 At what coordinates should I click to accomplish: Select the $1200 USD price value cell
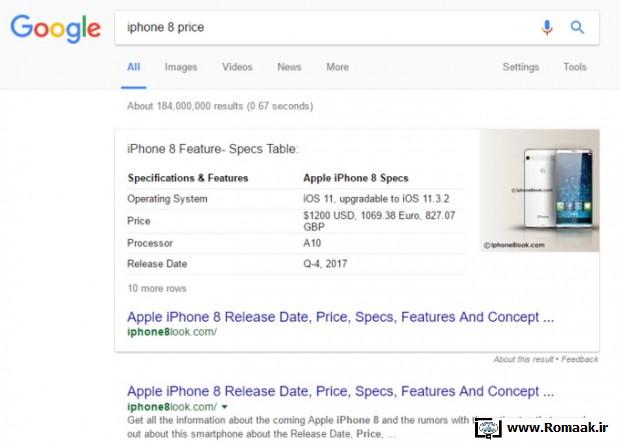pyautogui.click(x=379, y=221)
